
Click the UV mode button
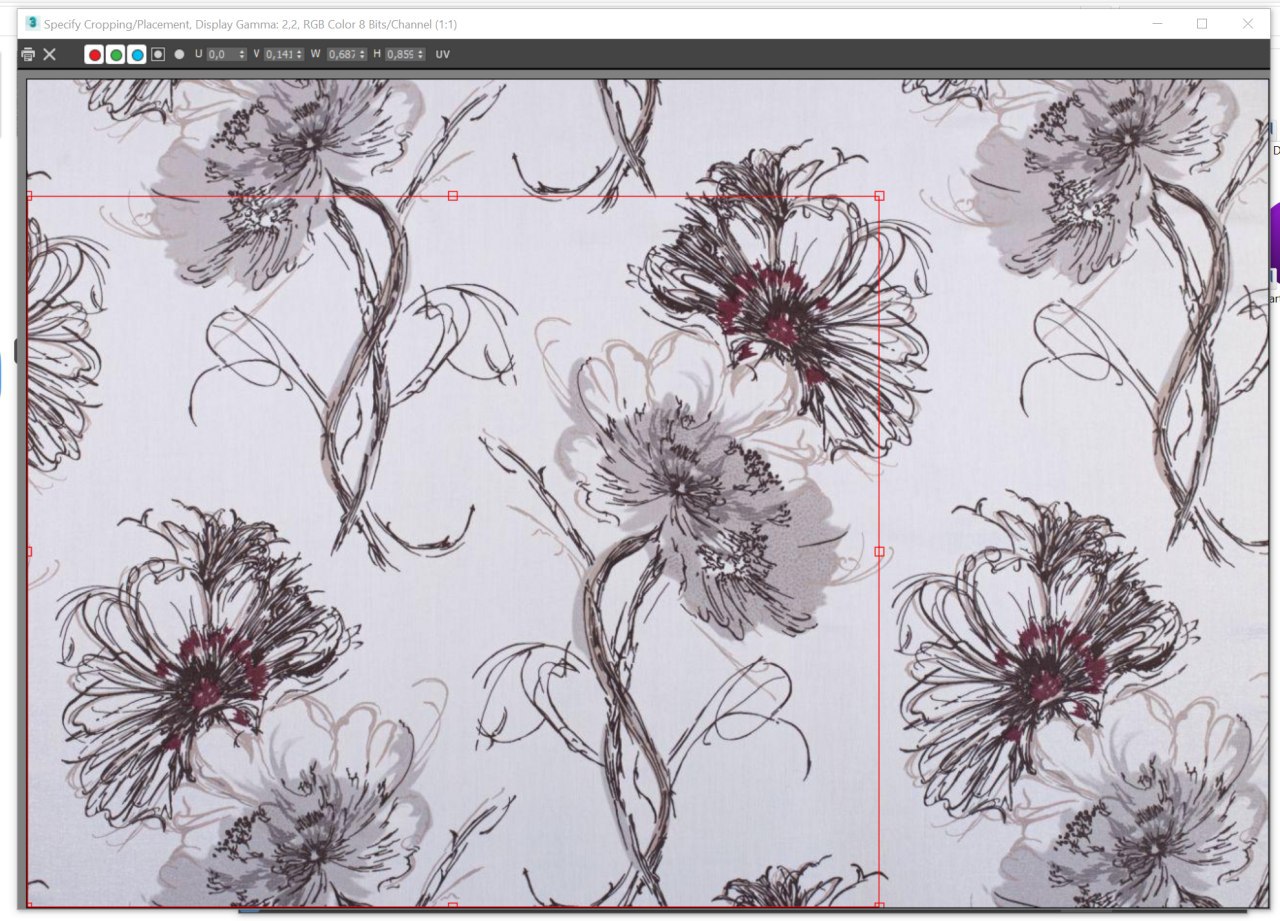point(443,55)
